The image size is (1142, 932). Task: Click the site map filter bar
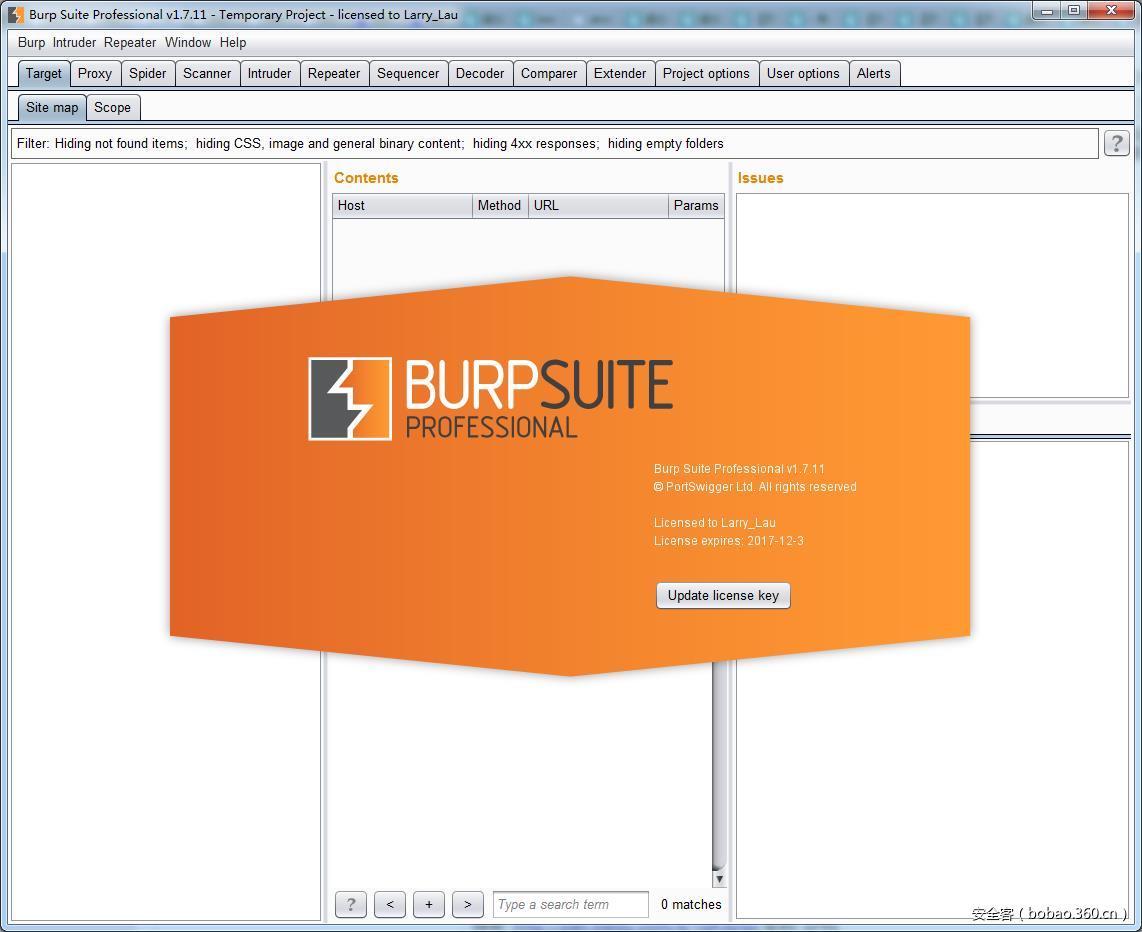554,143
